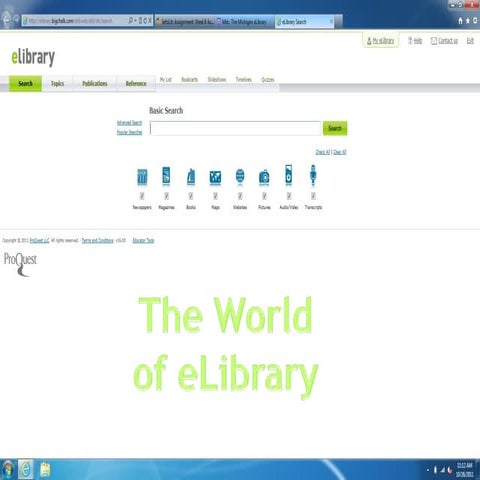The image size is (480, 480).
Task: Select the Audio/Video player icon
Action: point(289,175)
